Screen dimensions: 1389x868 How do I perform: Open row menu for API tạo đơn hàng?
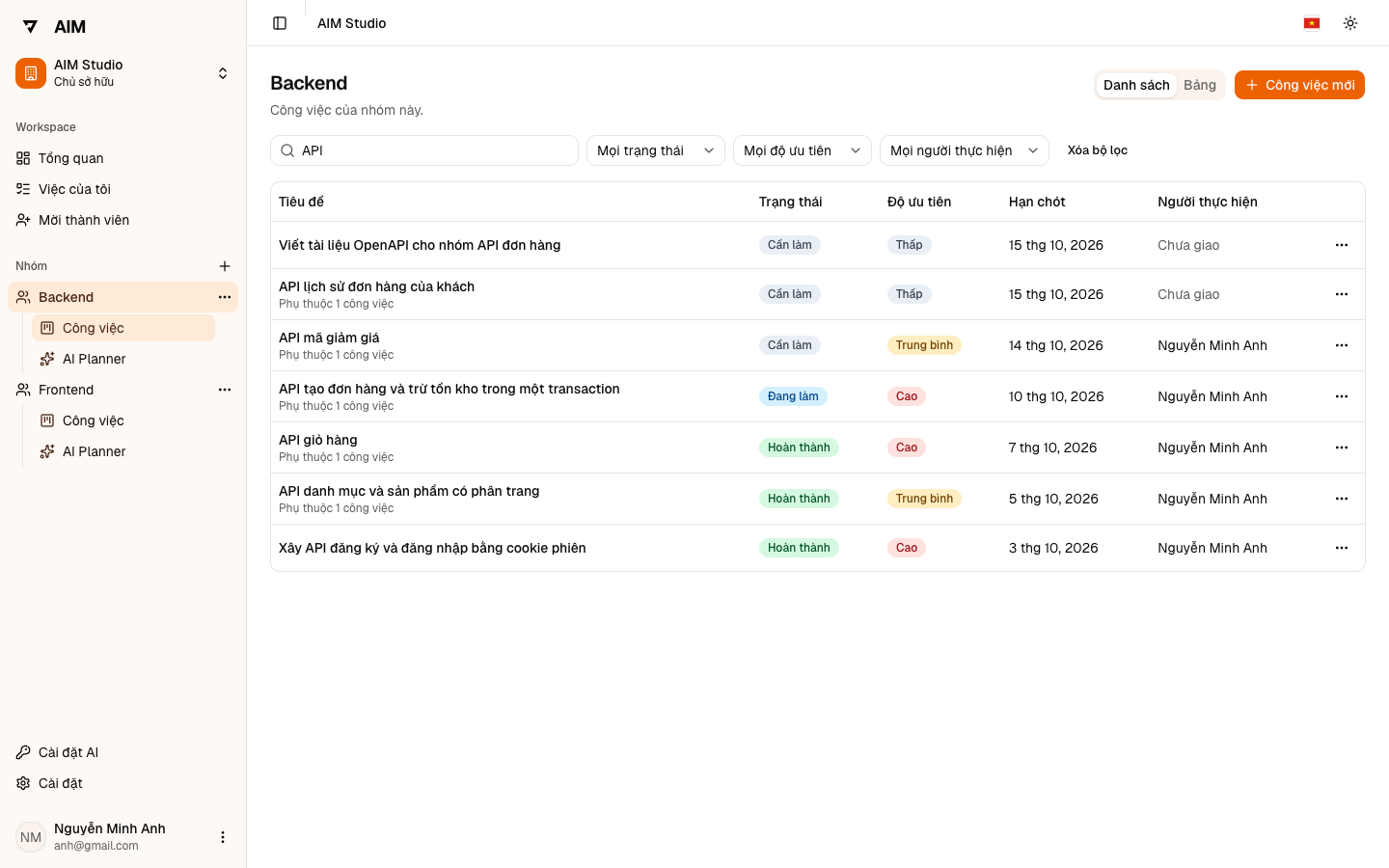tap(1342, 396)
